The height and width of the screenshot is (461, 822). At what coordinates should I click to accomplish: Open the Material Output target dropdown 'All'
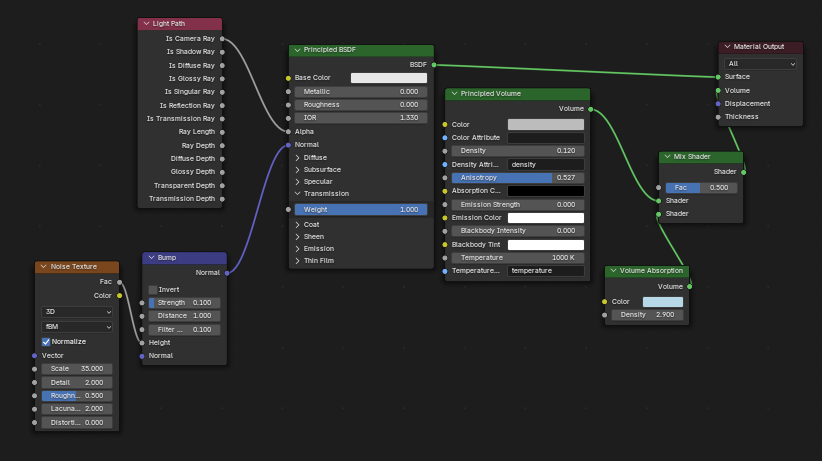pos(761,63)
